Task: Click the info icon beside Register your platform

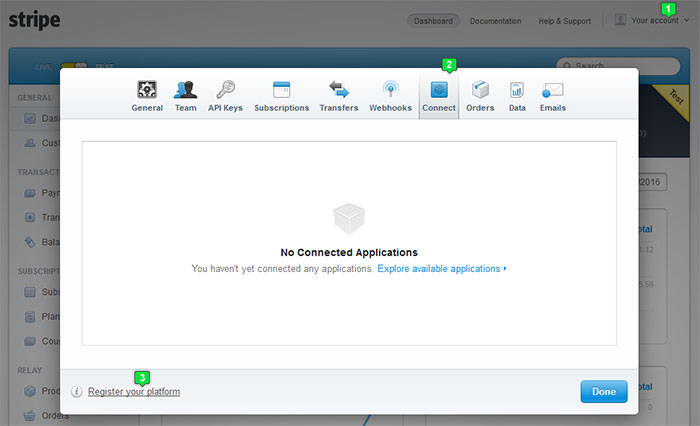Action: [x=76, y=392]
